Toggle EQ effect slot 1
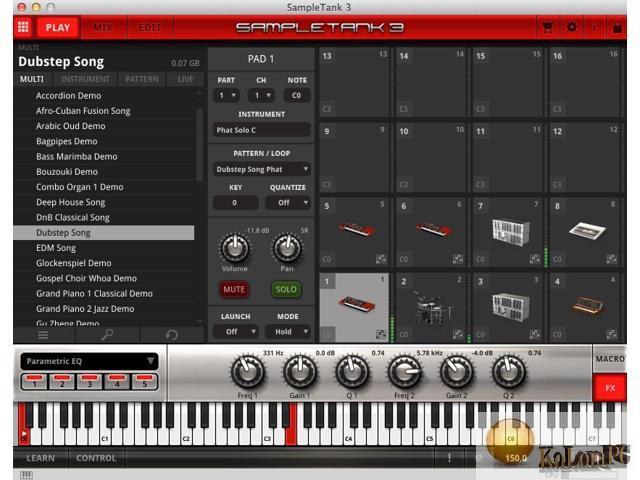 click(34, 381)
